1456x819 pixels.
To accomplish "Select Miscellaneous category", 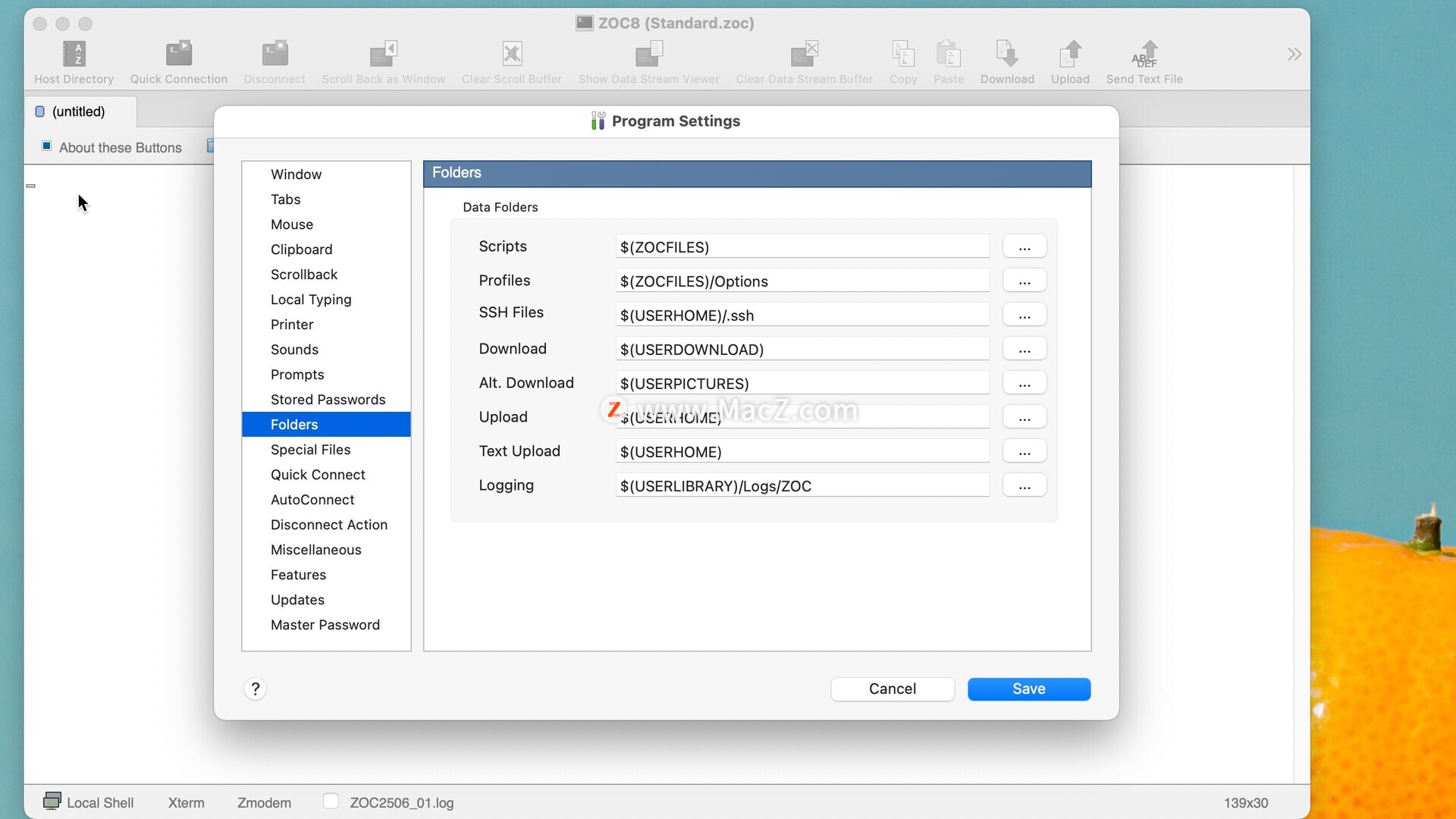I will [x=326, y=550].
